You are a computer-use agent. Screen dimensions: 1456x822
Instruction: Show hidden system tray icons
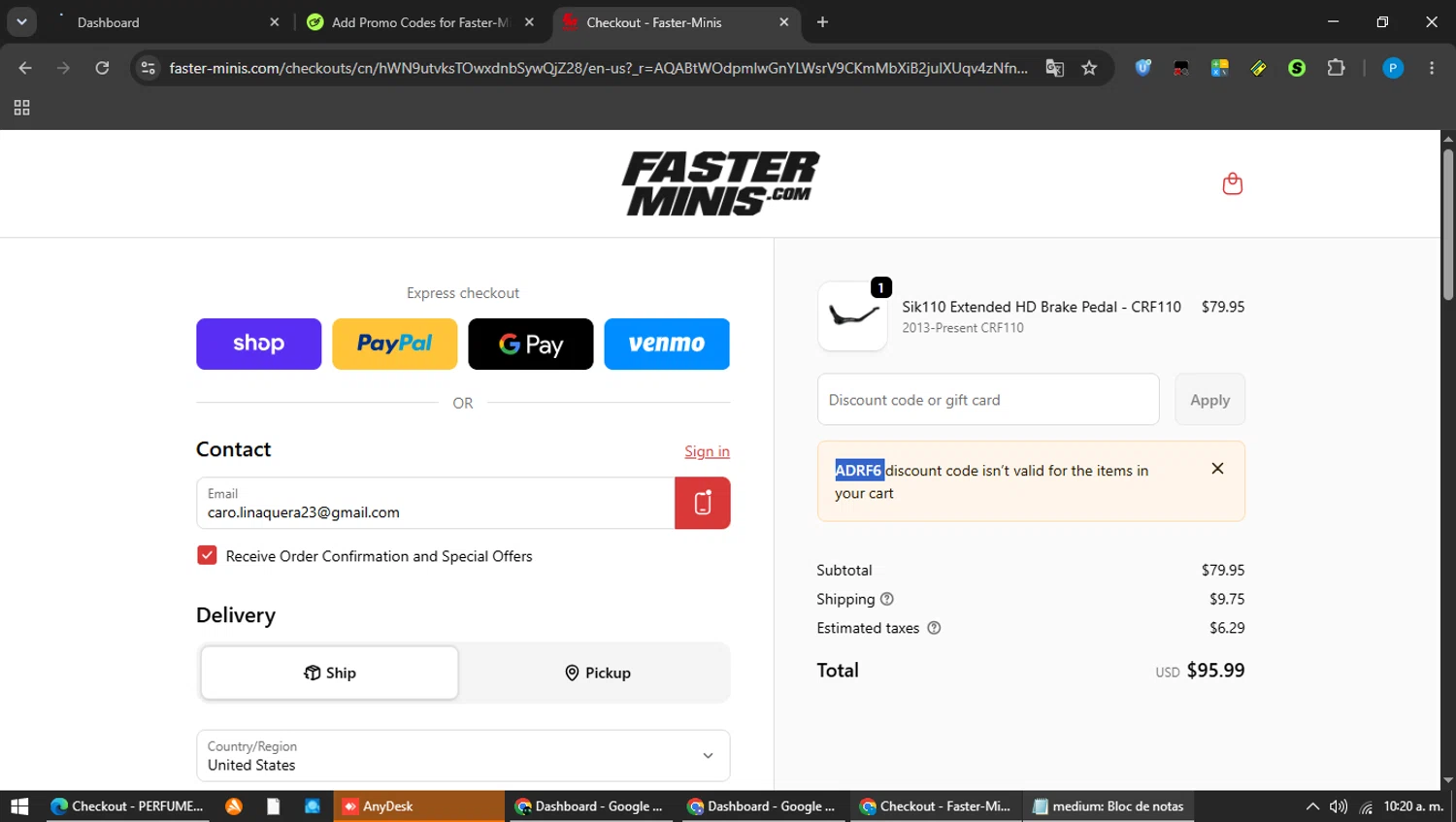1312,806
